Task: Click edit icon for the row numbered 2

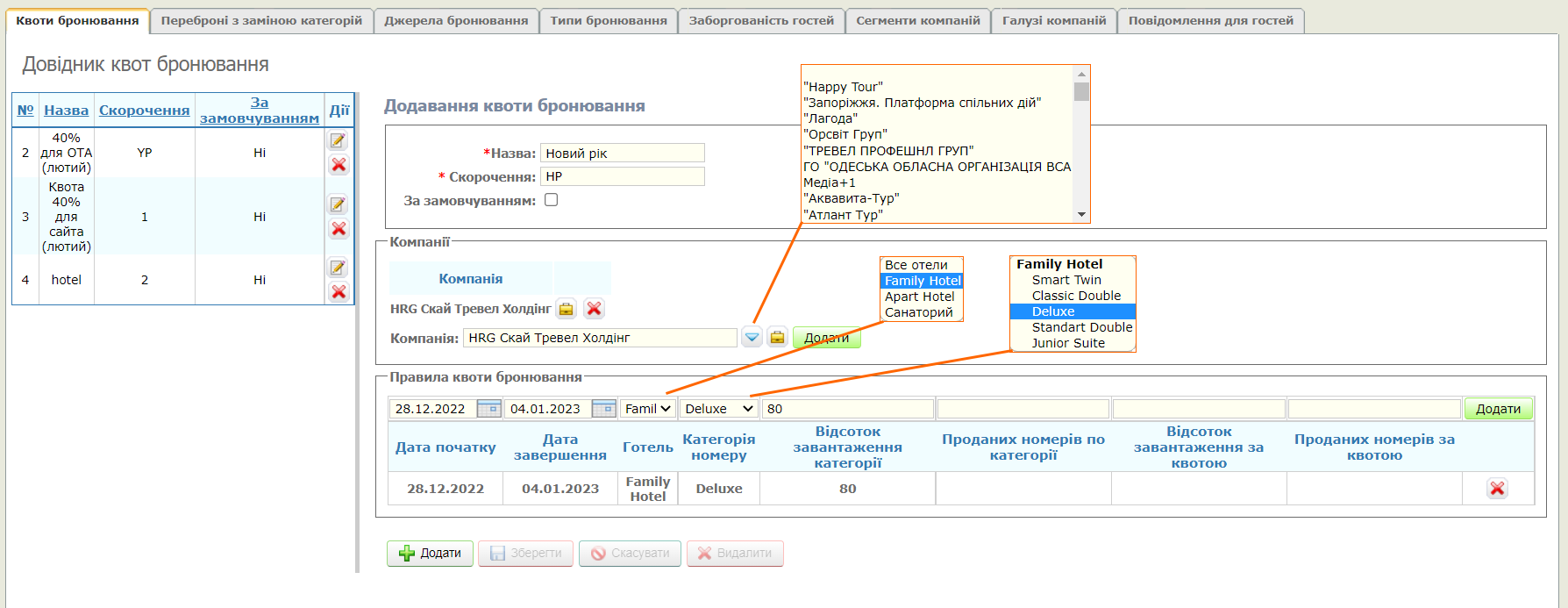Action: pyautogui.click(x=338, y=140)
